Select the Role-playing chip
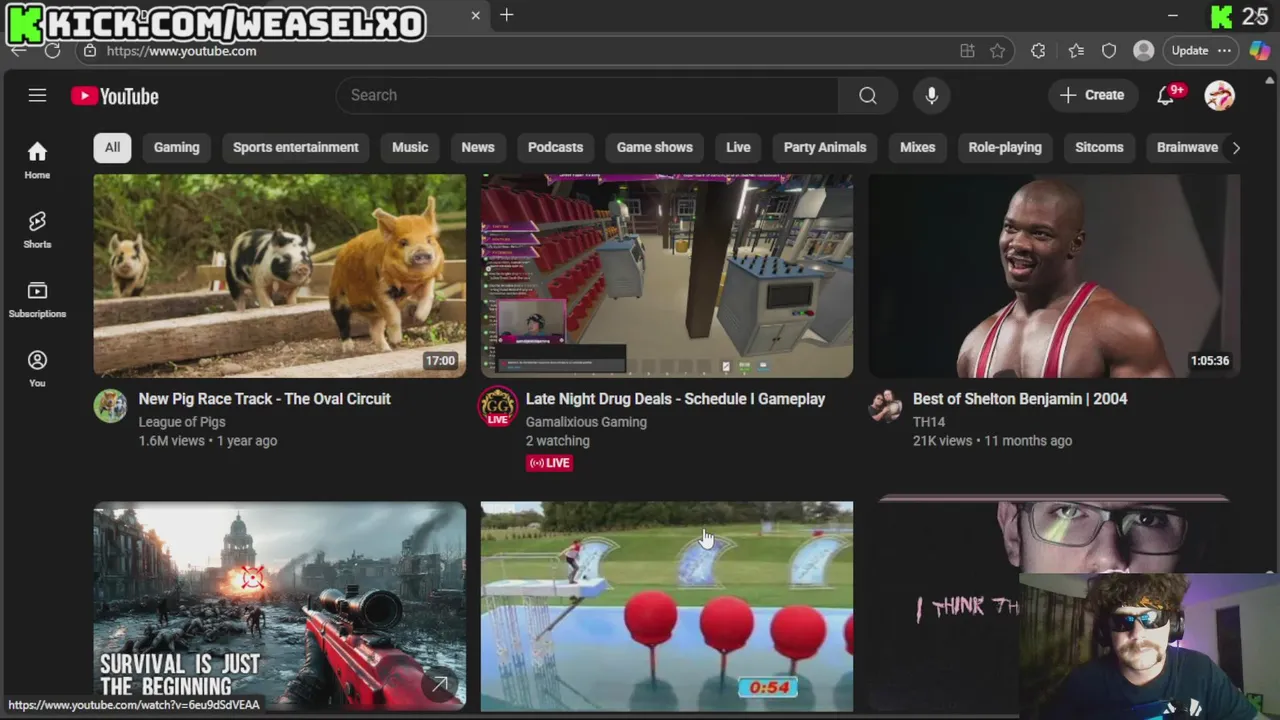This screenshot has width=1280, height=720. point(1005,147)
